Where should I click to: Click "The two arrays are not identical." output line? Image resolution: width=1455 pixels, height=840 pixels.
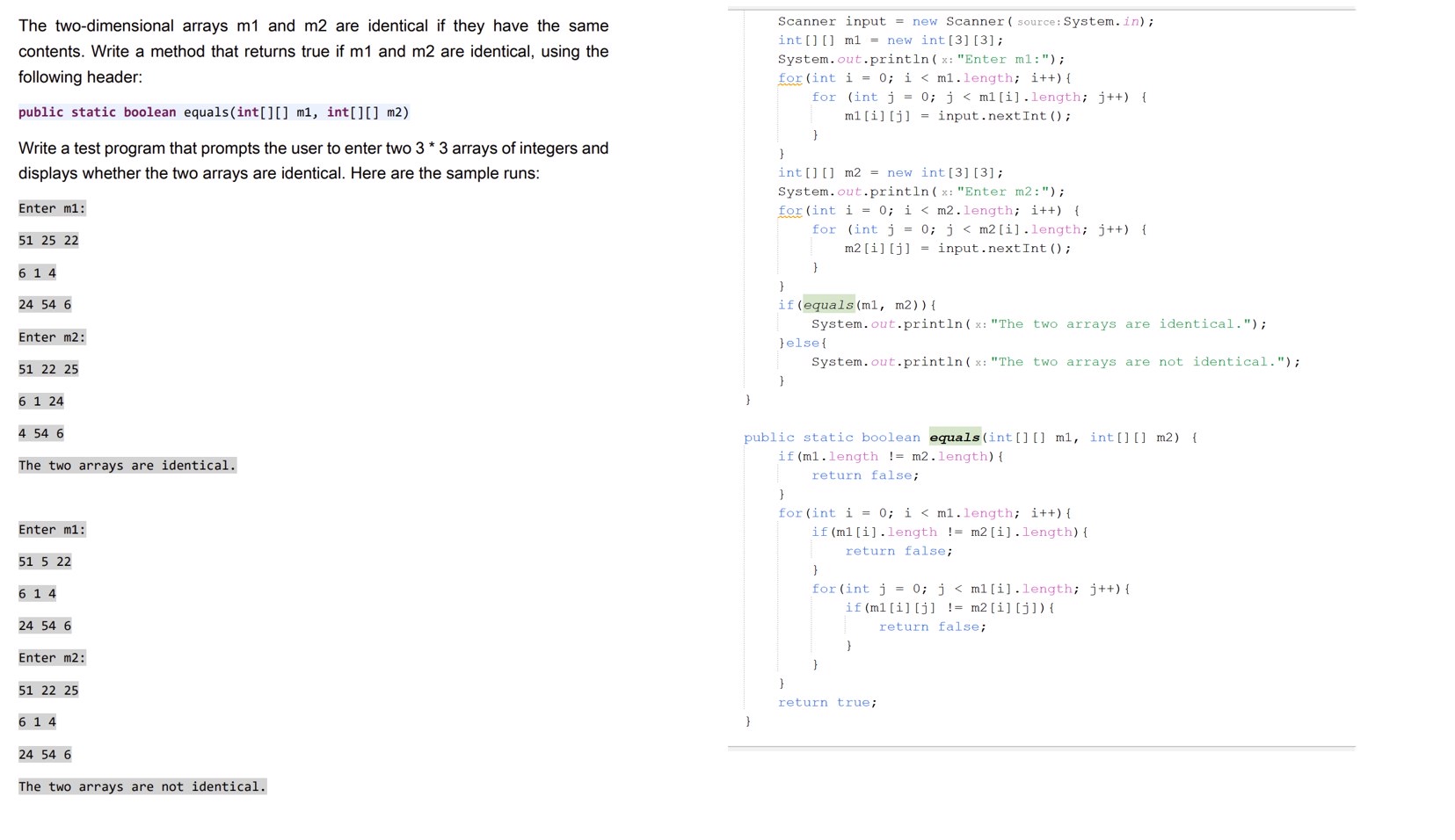tap(142, 786)
